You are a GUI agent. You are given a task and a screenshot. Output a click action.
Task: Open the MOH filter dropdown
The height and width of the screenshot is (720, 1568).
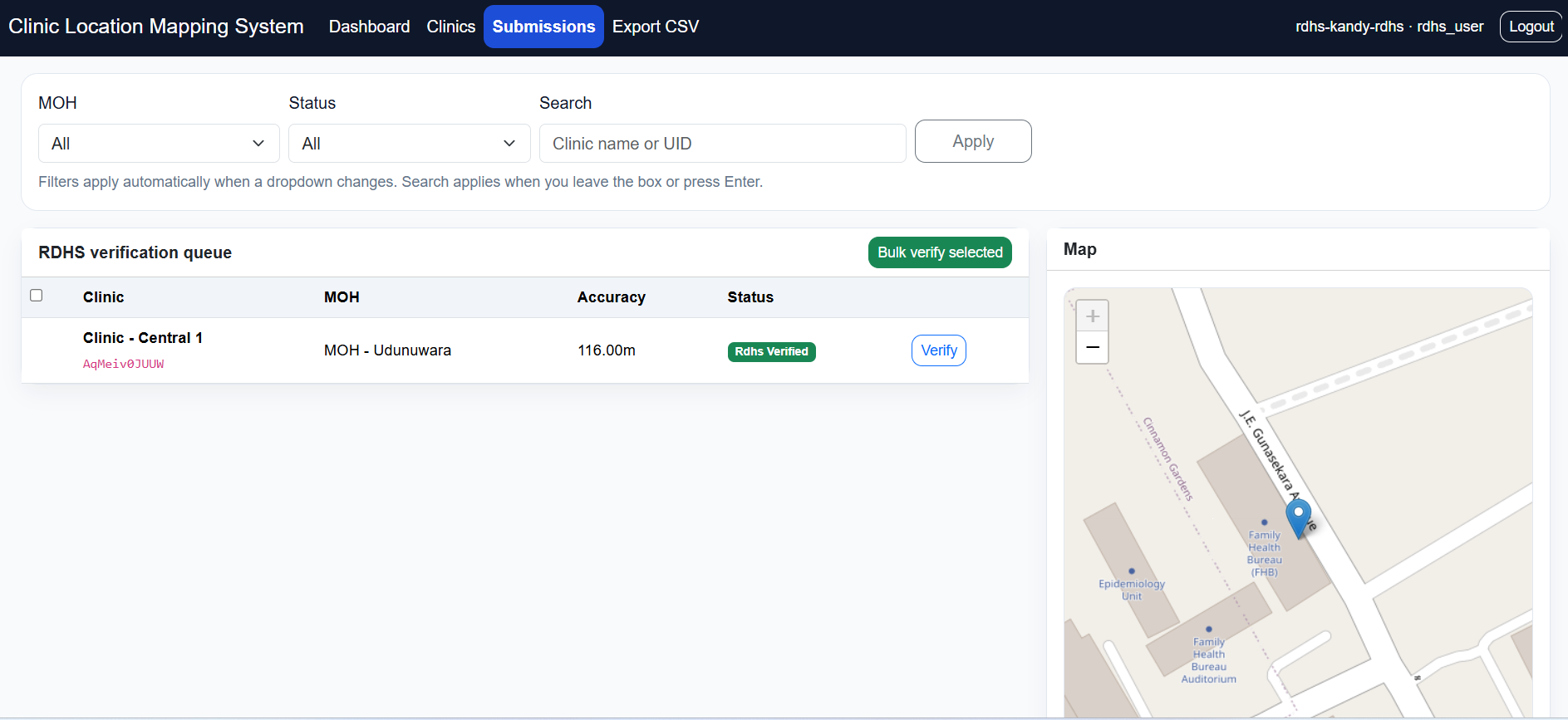[159, 144]
